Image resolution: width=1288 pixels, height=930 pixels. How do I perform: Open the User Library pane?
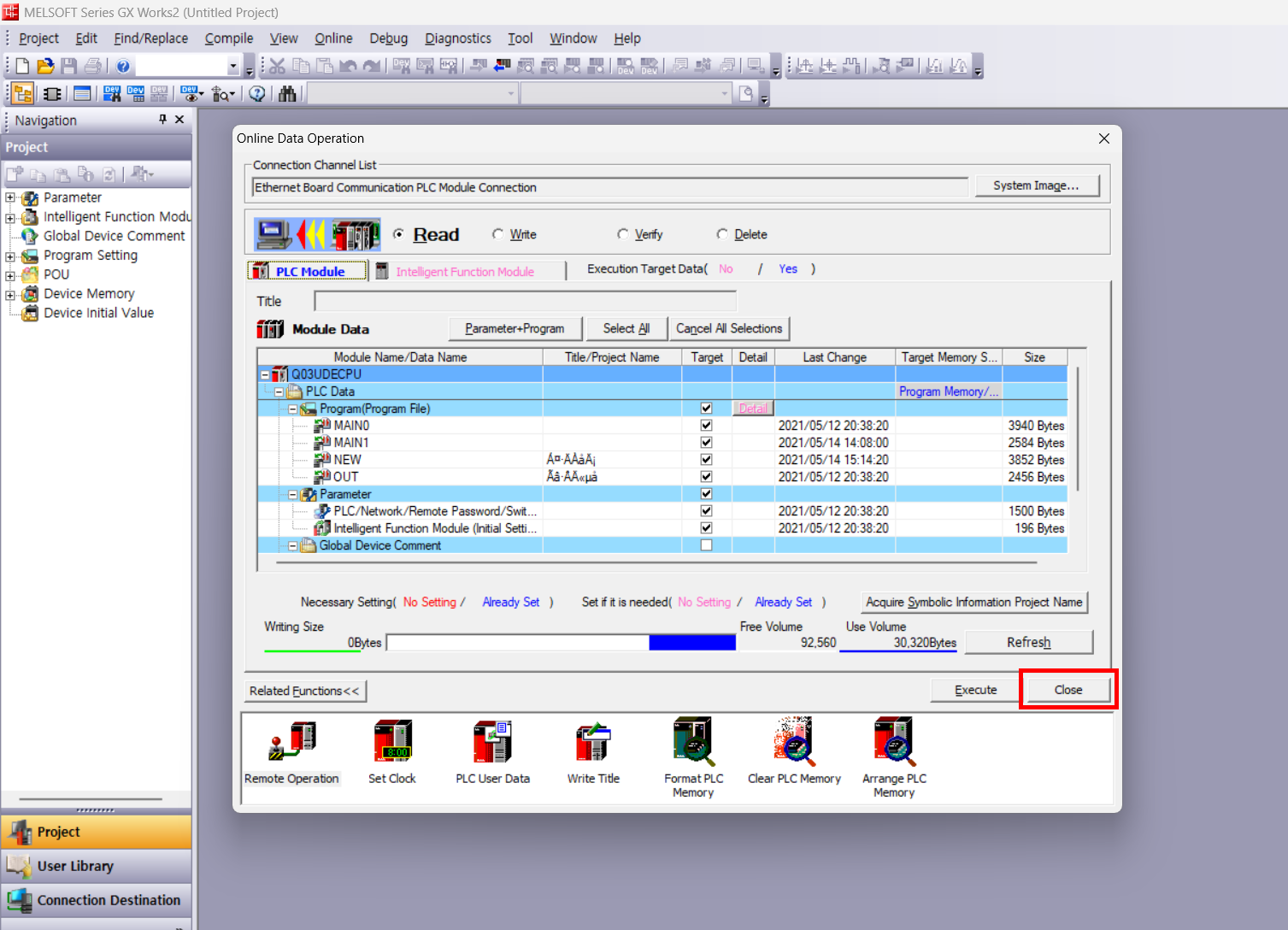click(96, 866)
